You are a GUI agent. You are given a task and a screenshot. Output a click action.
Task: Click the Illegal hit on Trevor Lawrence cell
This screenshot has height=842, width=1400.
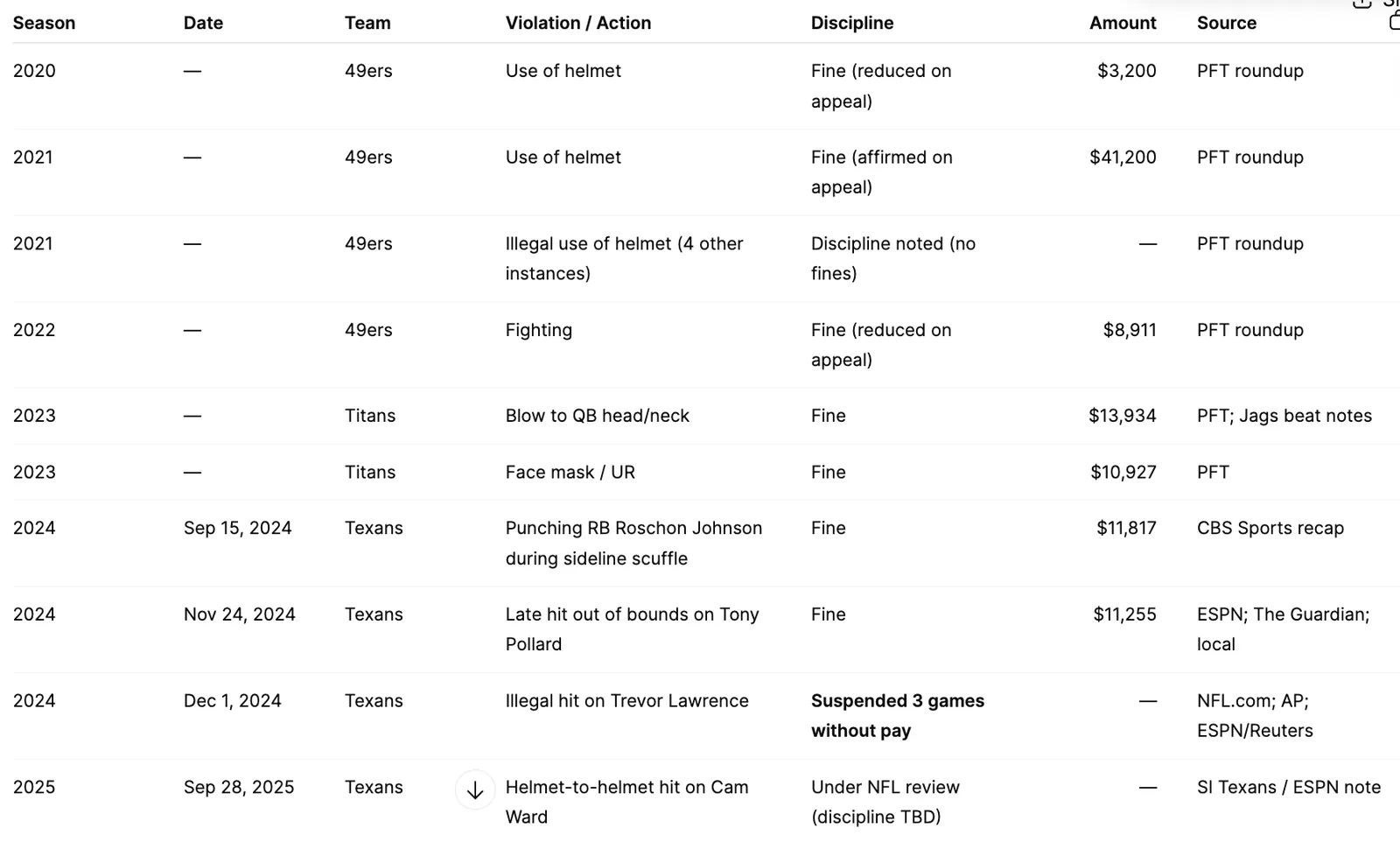[627, 701]
